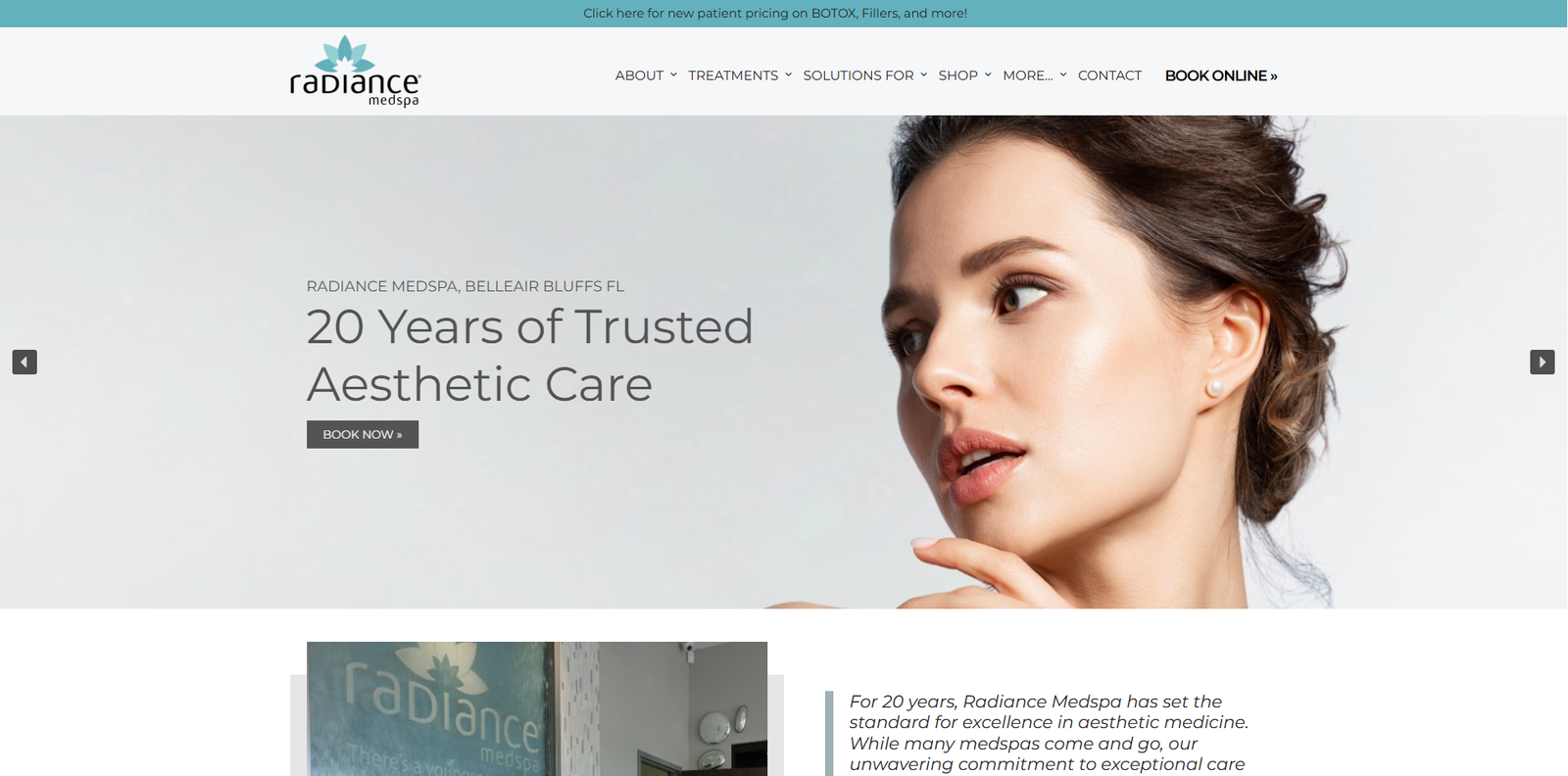The height and width of the screenshot is (776, 1568).
Task: Expand the Shop dropdown chevron
Action: pyautogui.click(x=988, y=74)
